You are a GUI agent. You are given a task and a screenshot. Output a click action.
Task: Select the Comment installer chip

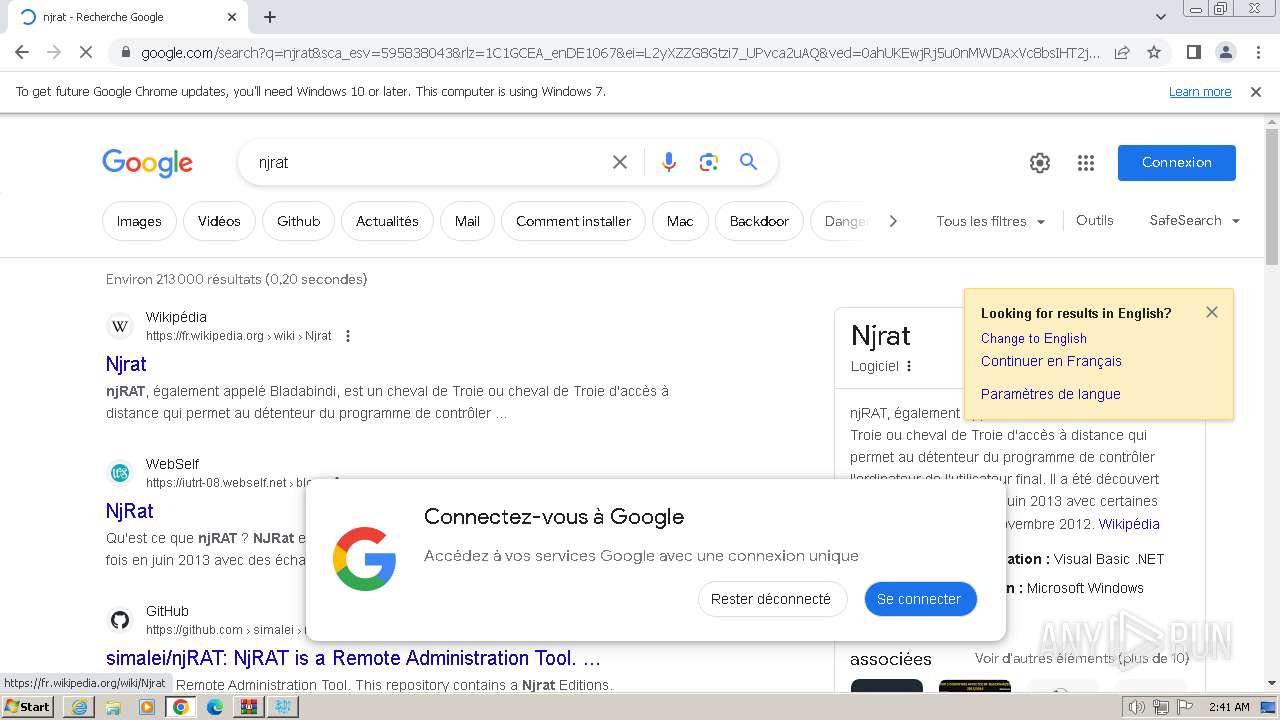pyautogui.click(x=573, y=221)
